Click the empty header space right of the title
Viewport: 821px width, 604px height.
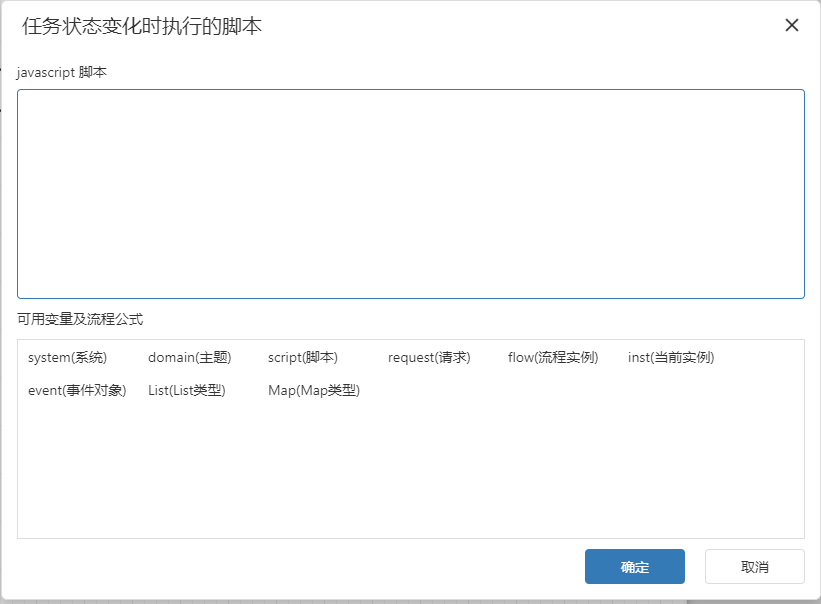pyautogui.click(x=520, y=27)
